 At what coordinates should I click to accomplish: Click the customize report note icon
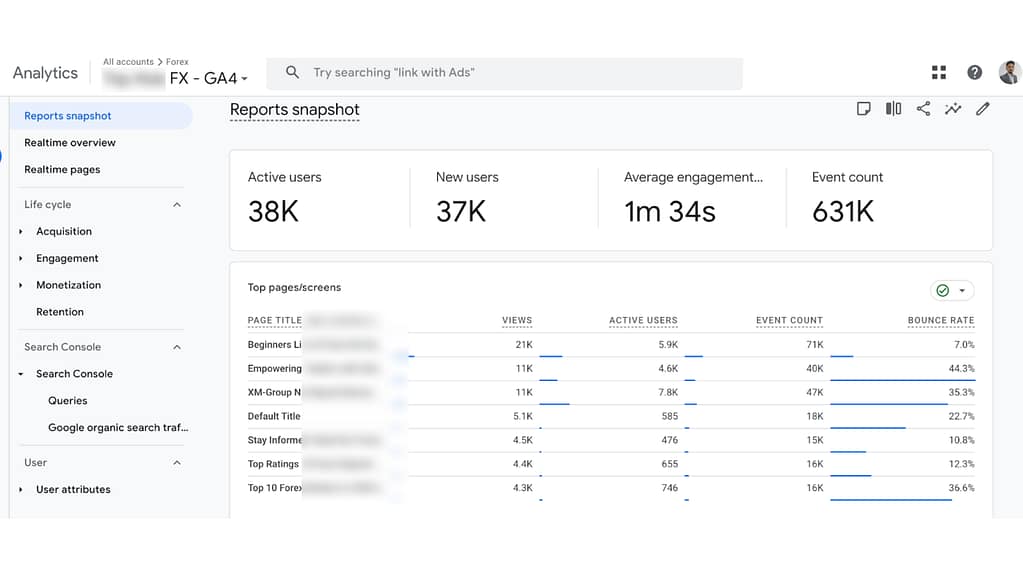pyautogui.click(x=864, y=109)
